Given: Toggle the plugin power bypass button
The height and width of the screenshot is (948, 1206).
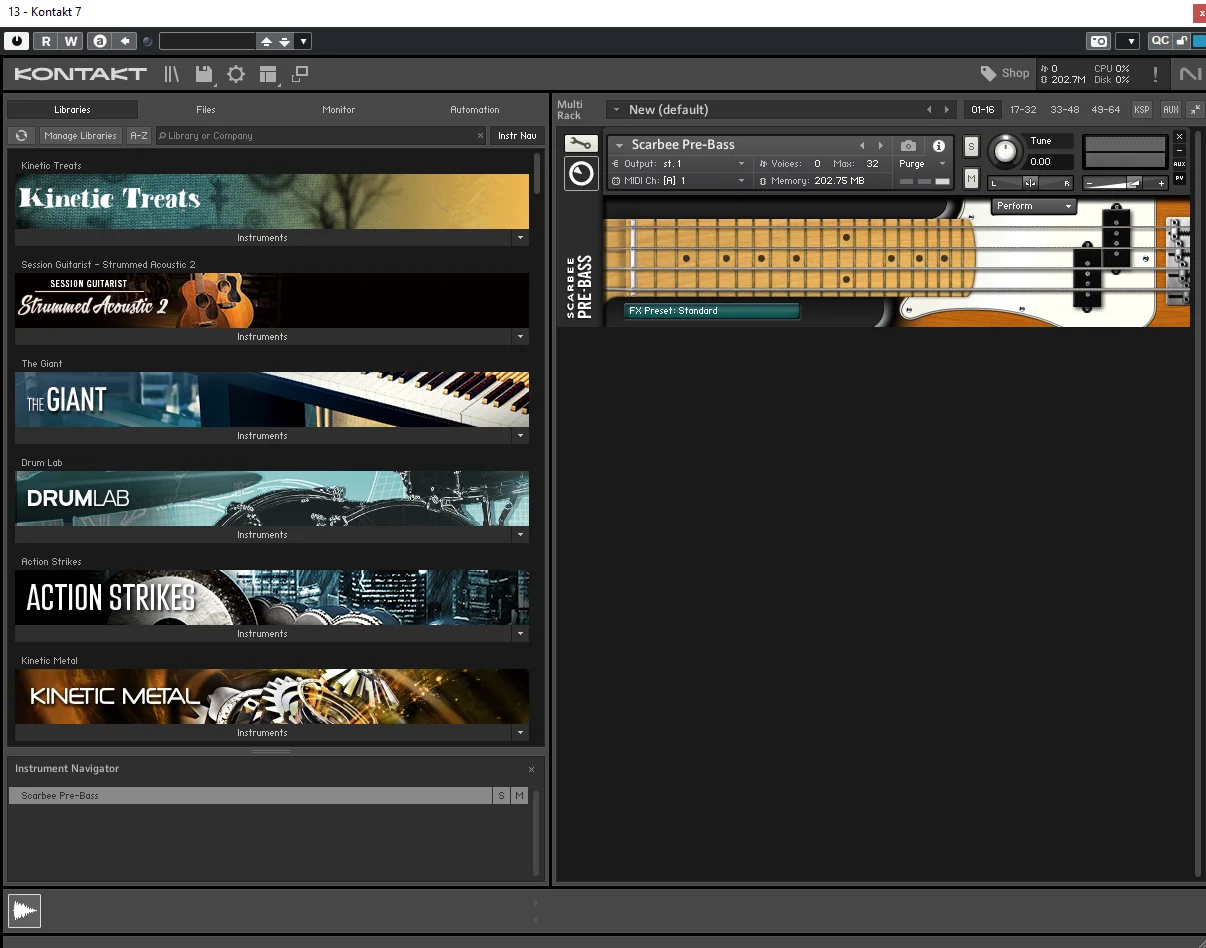Looking at the screenshot, I should pyautogui.click(x=17, y=41).
